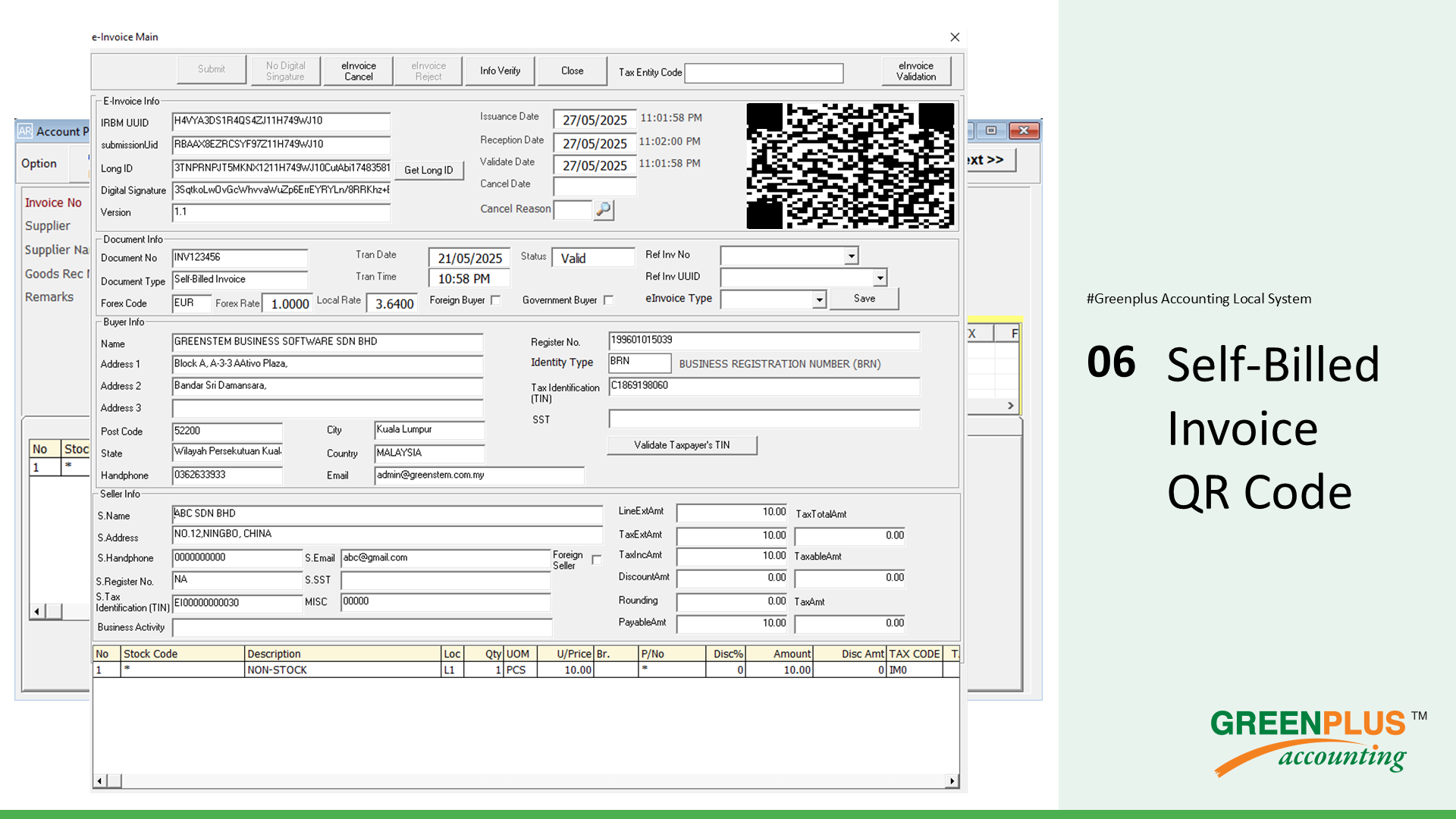The height and width of the screenshot is (819, 1456).
Task: Click Validate Taxpayer's TIN button
Action: coord(682,446)
